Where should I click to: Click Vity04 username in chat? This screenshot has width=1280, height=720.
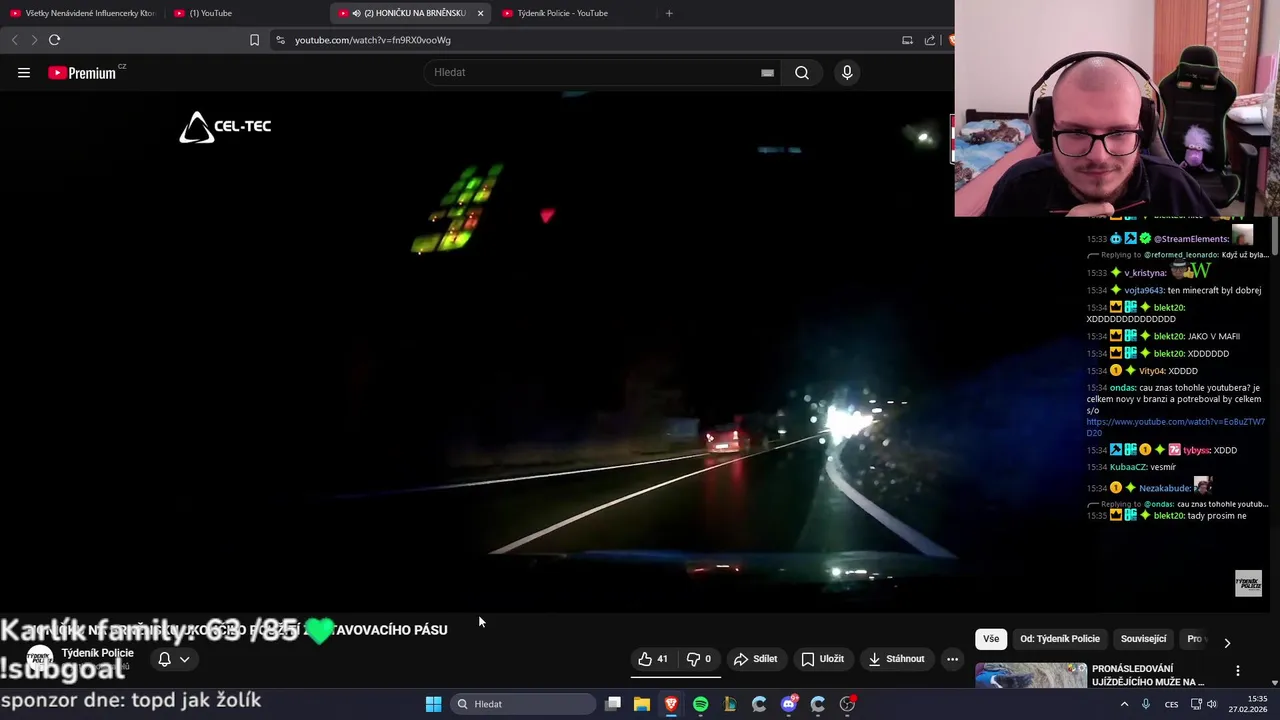click(x=1152, y=371)
